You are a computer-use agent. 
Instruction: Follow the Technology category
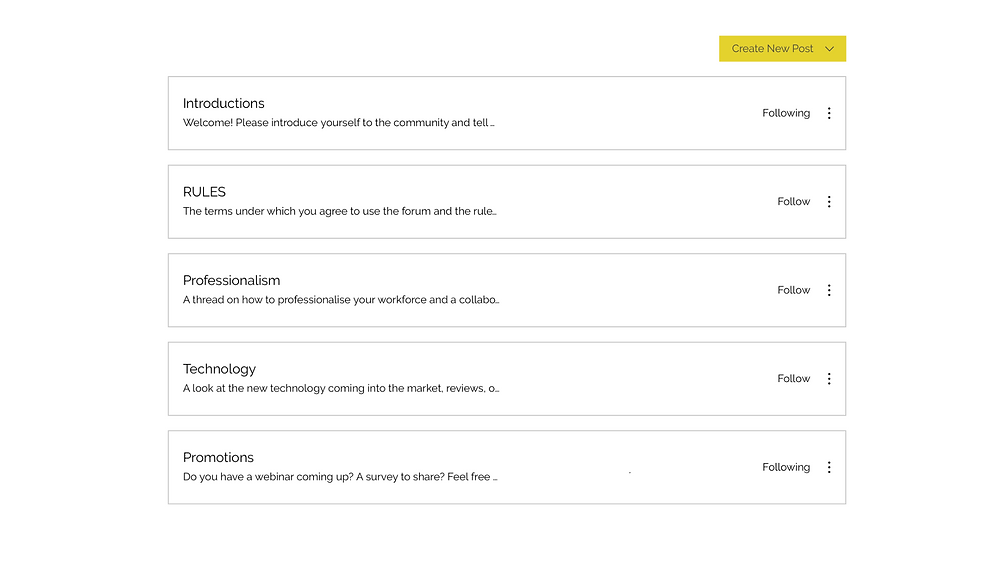pyautogui.click(x=793, y=379)
